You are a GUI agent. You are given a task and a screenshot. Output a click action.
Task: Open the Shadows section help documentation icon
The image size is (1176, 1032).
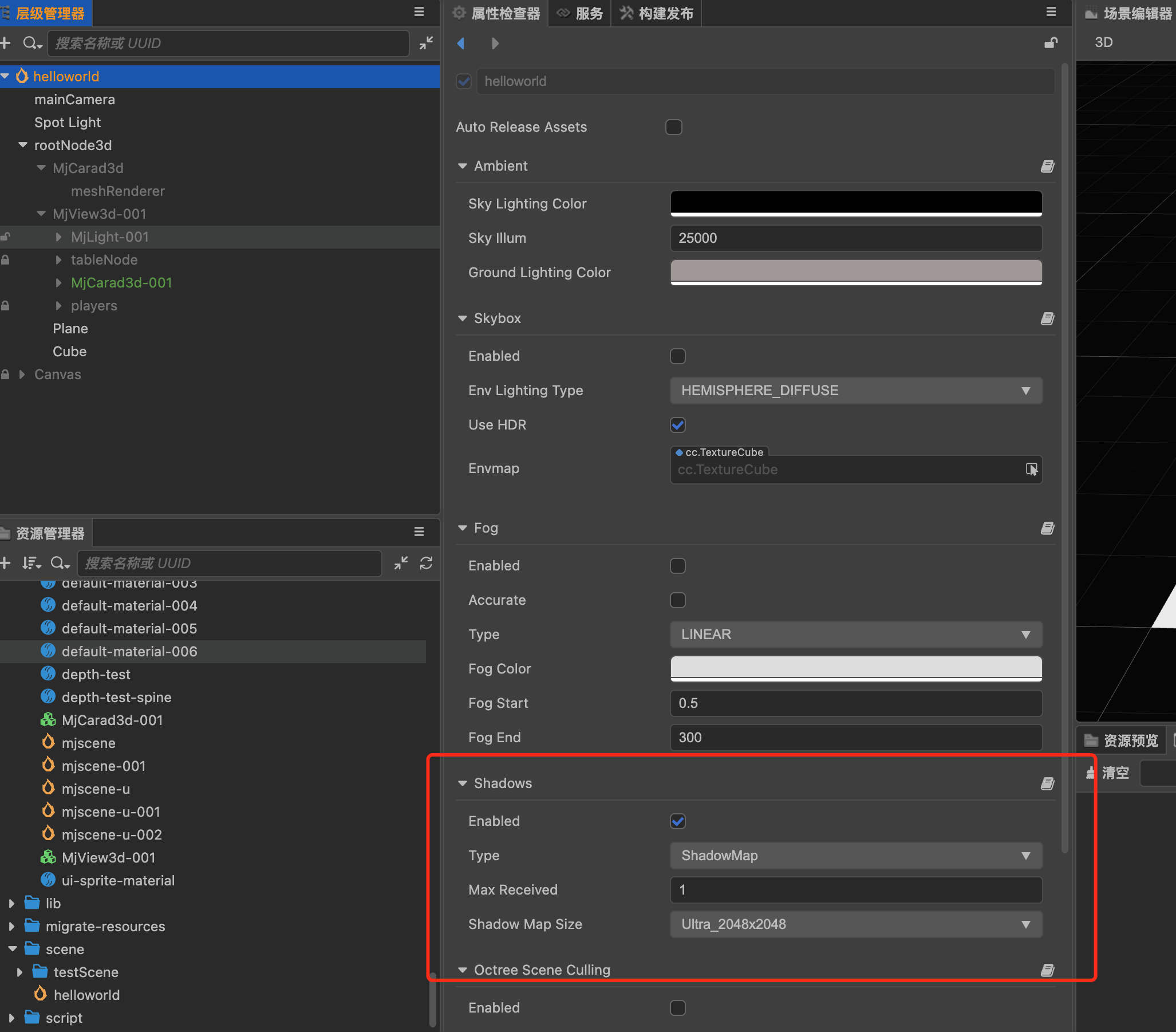click(x=1047, y=783)
